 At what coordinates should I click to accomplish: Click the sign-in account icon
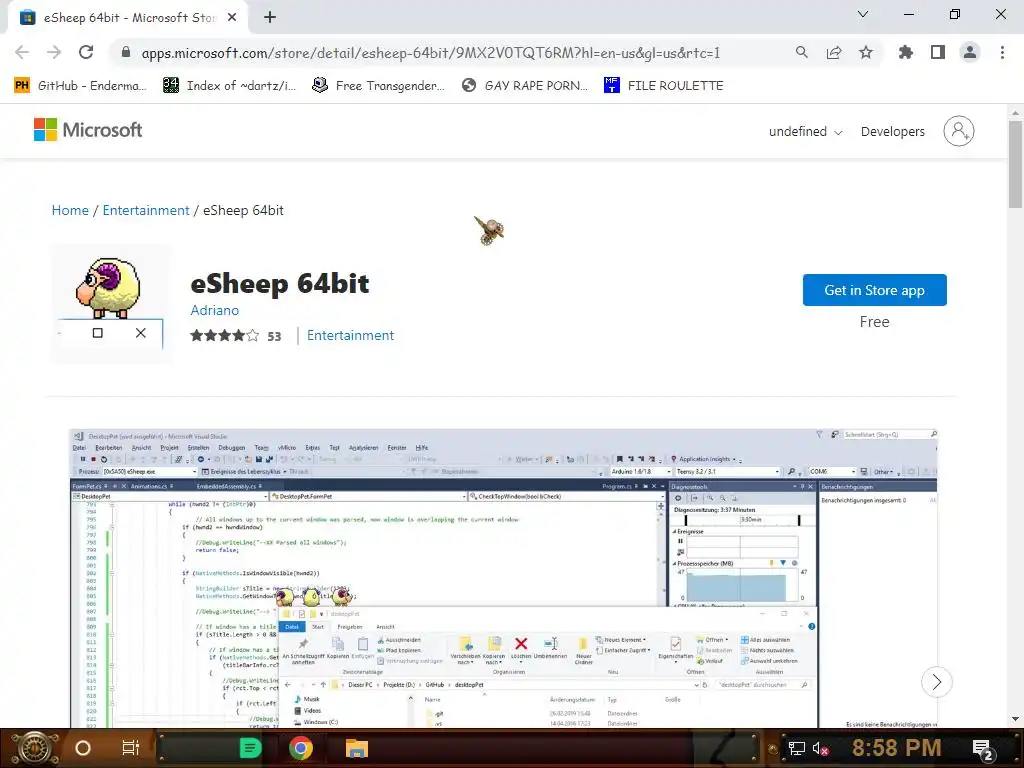[958, 131]
